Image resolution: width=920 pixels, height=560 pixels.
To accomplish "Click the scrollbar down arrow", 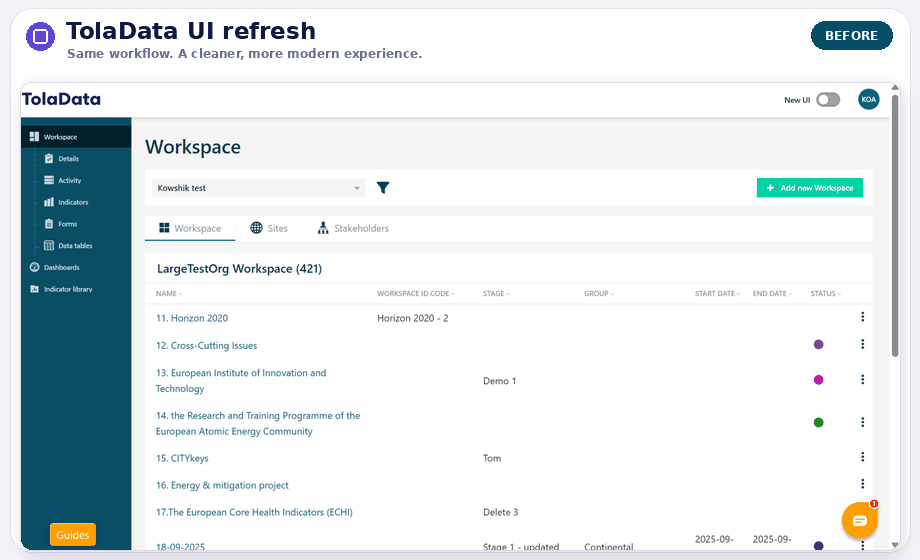I will tap(895, 545).
